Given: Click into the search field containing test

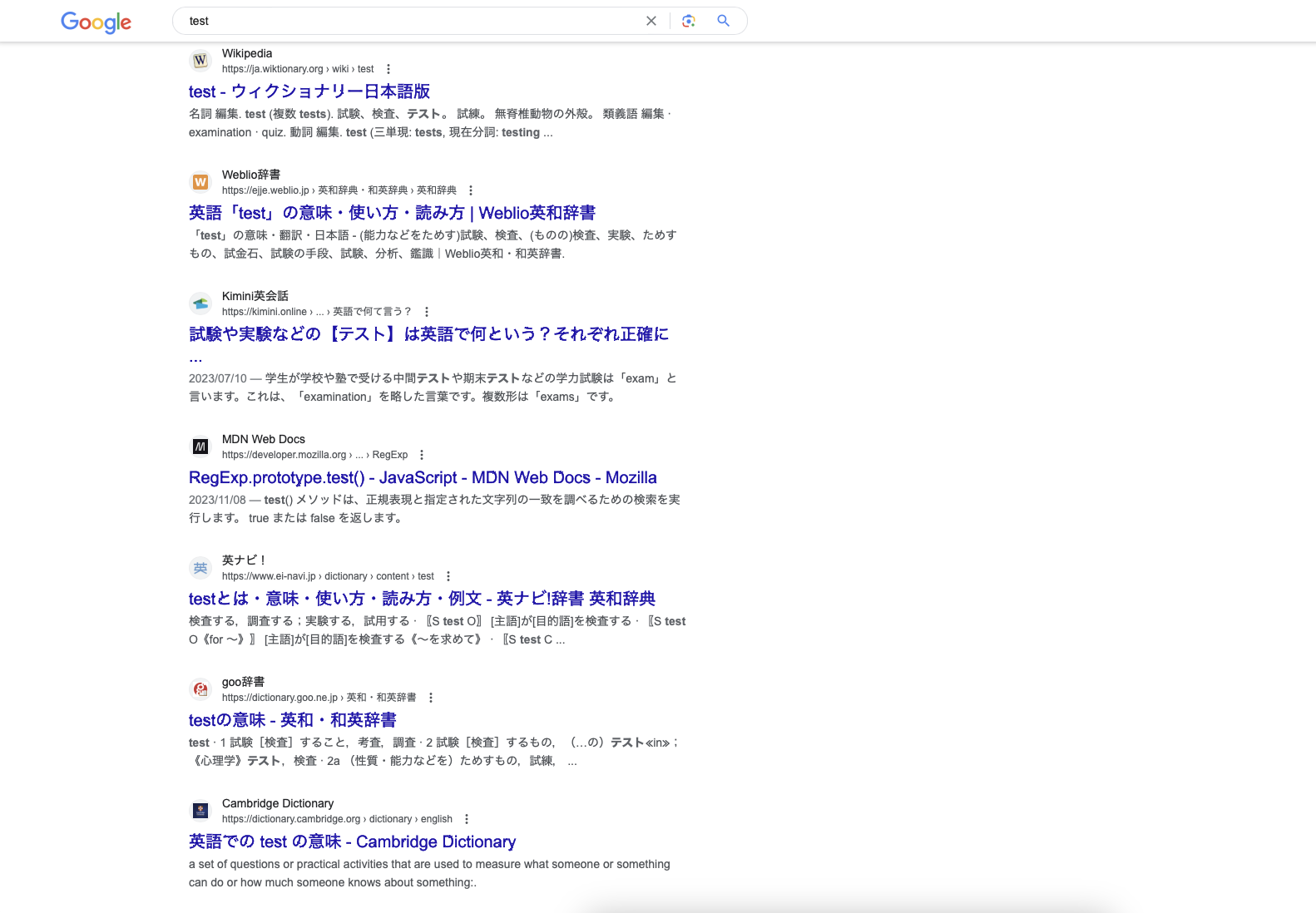Looking at the screenshot, I should pos(412,21).
